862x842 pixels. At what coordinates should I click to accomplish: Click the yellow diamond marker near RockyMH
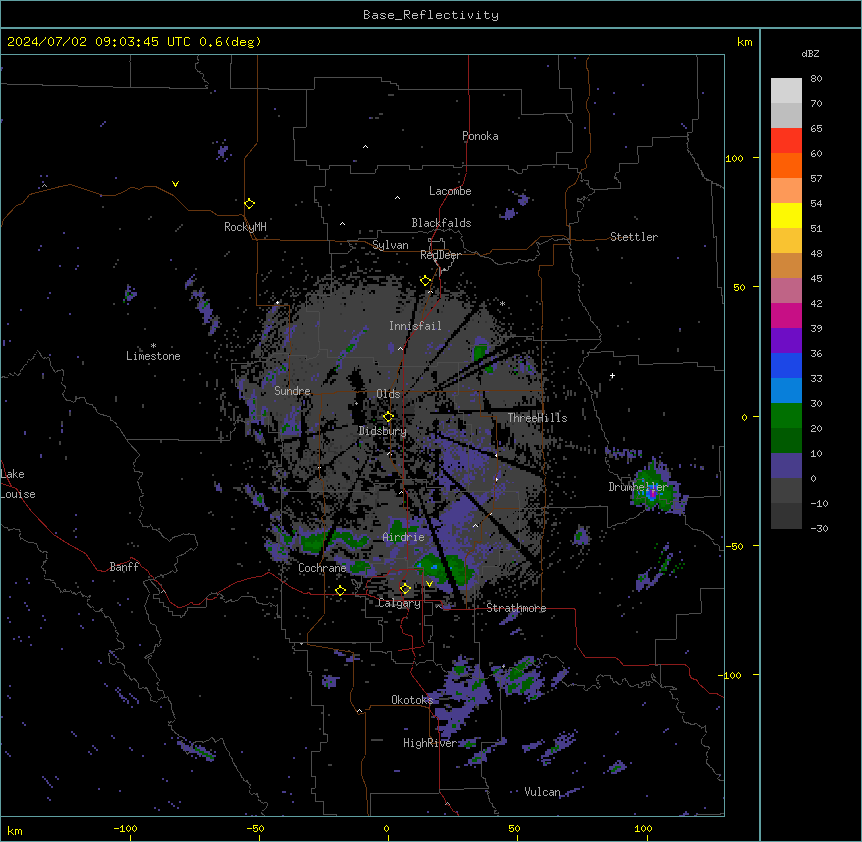click(x=249, y=203)
